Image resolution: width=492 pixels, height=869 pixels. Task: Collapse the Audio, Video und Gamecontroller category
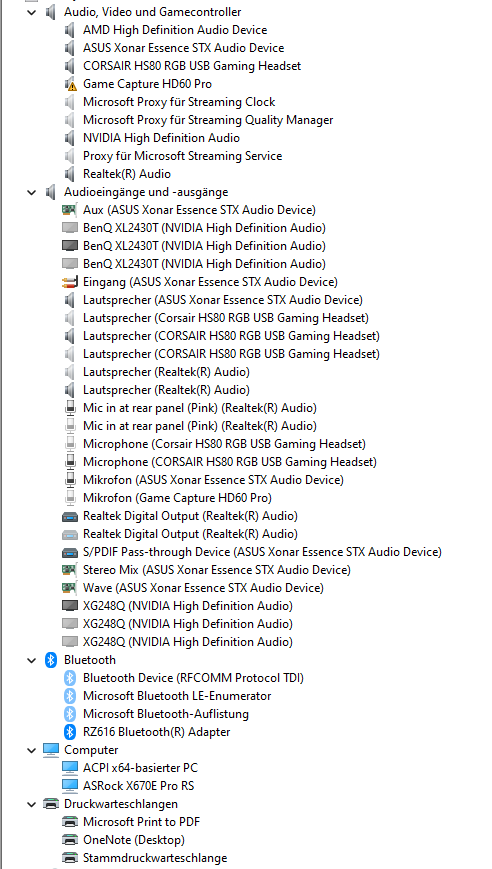pos(31,12)
